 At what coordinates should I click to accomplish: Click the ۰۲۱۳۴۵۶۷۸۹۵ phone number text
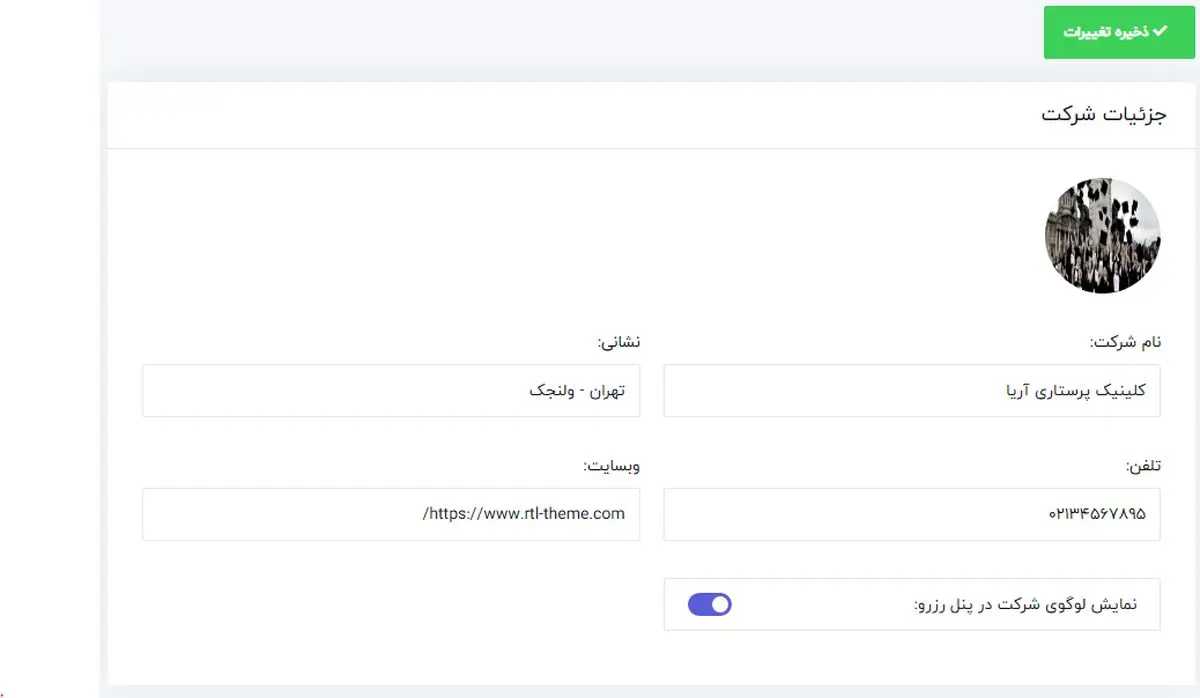click(1097, 514)
